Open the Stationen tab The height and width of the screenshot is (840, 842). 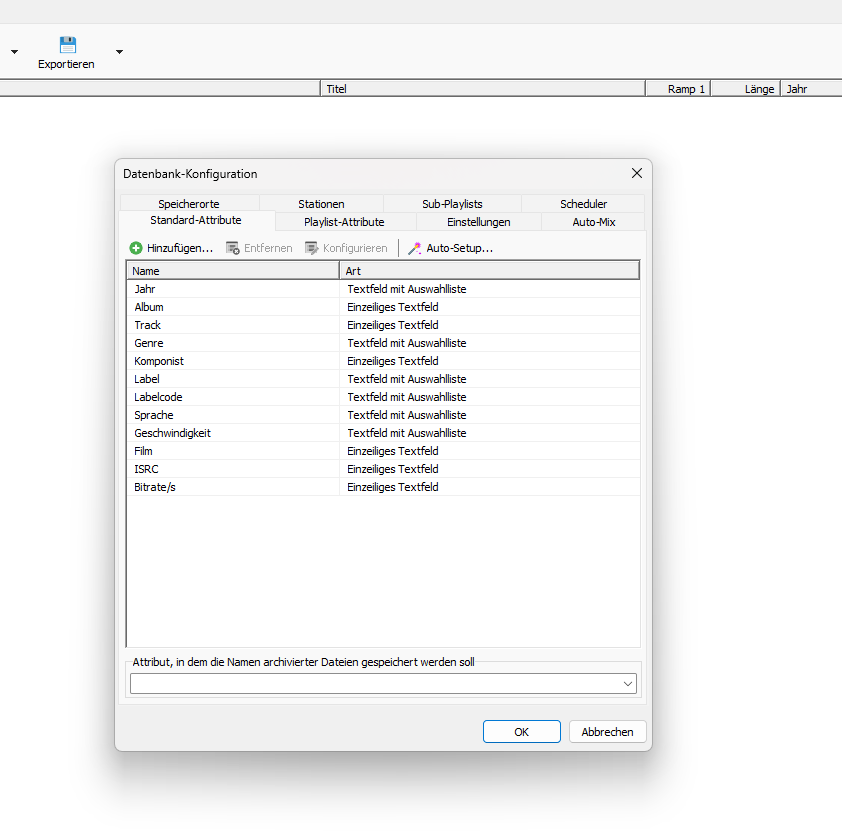321,204
